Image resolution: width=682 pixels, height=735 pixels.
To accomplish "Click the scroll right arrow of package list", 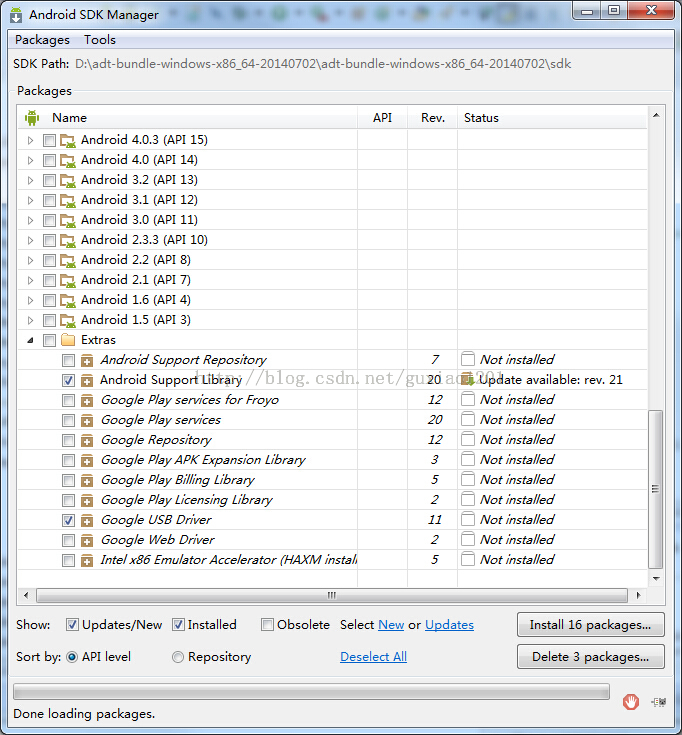I will pyautogui.click(x=638, y=595).
